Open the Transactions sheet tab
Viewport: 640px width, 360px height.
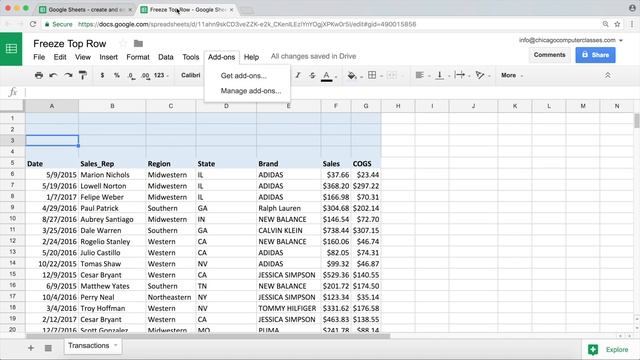point(89,346)
